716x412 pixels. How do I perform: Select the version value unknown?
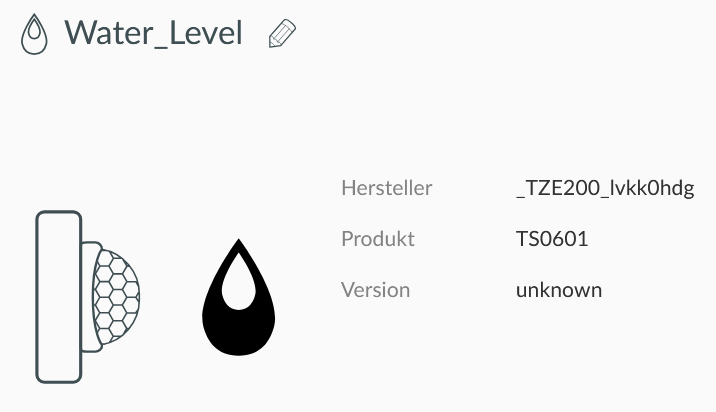coord(559,290)
